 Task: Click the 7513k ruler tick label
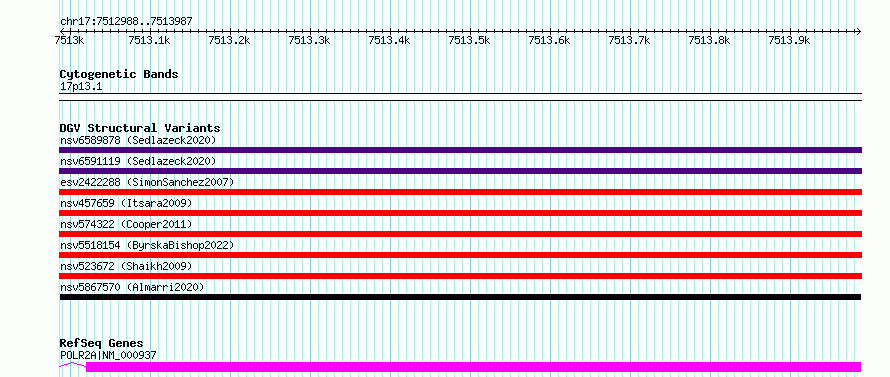(70, 40)
